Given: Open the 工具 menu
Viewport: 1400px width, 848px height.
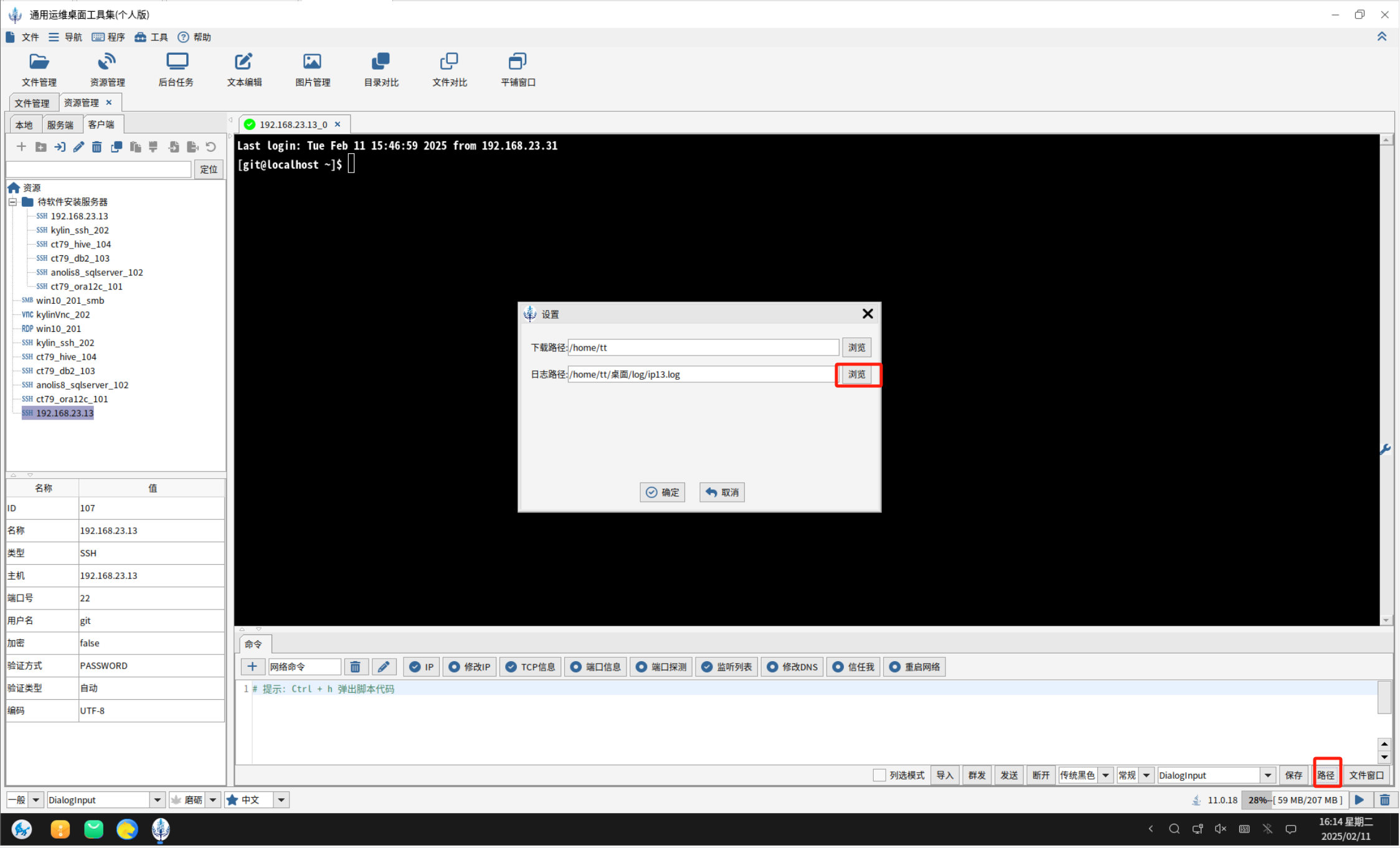Looking at the screenshot, I should click(151, 37).
